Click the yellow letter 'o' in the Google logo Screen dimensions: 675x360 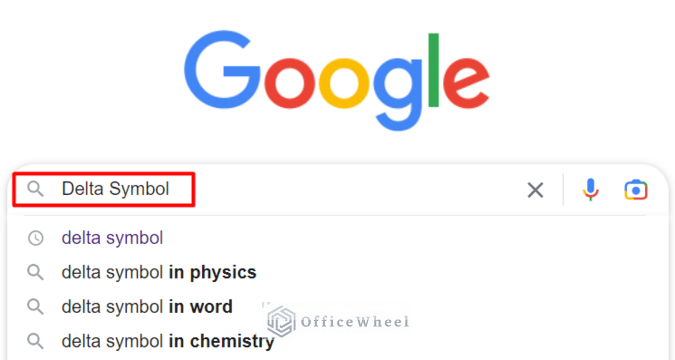click(344, 83)
